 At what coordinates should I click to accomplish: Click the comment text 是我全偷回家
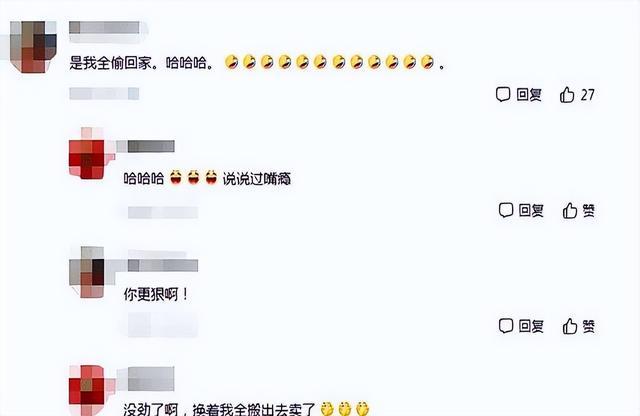(113, 63)
